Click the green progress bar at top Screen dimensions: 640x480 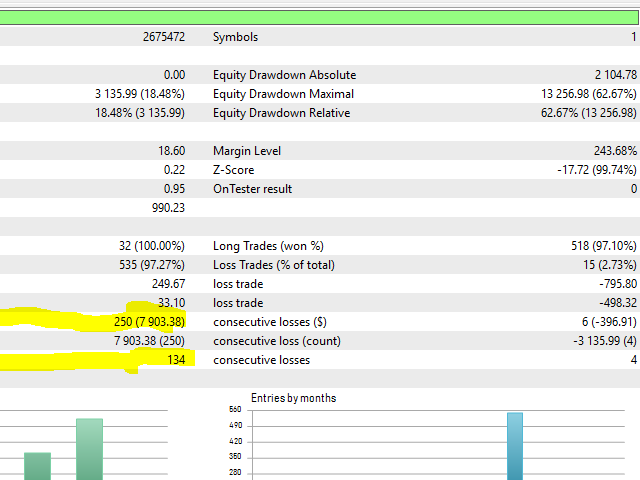pos(320,17)
